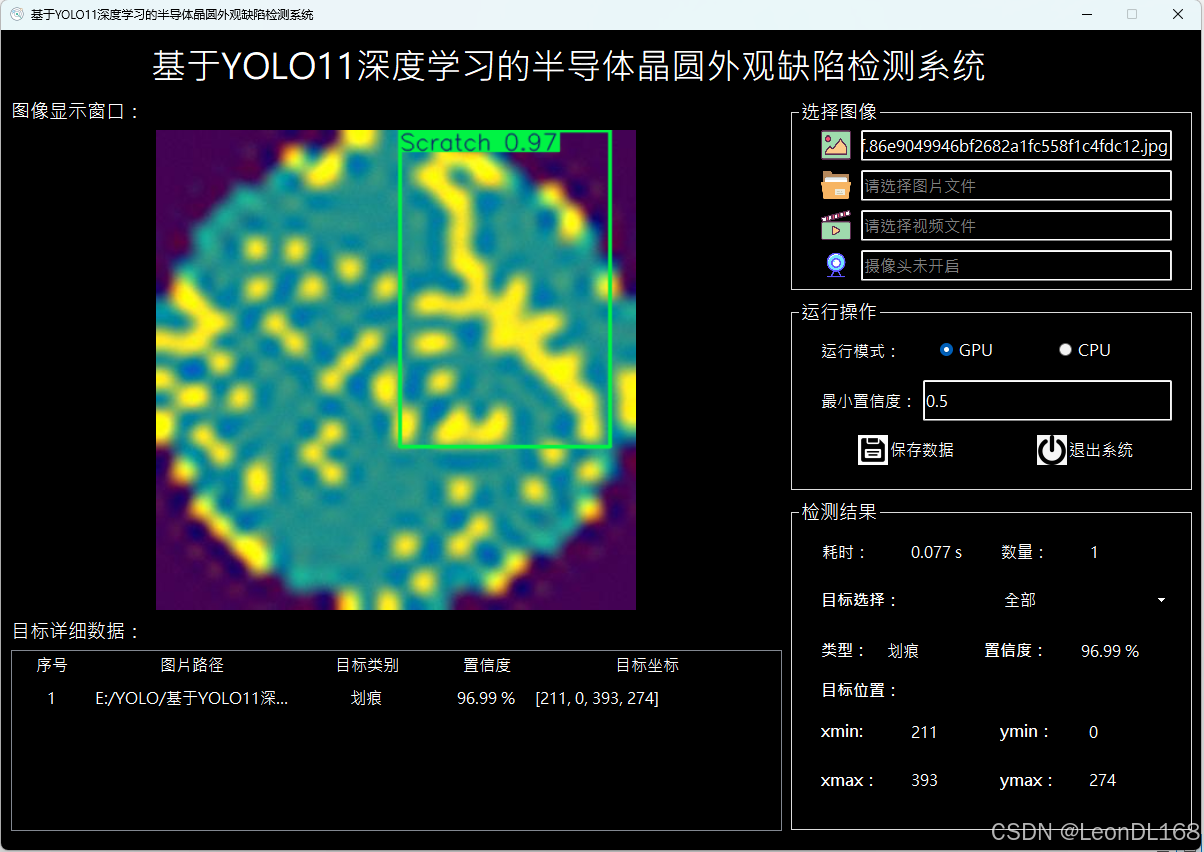
Task: Click the folder icon to choose image folder
Action: [836, 185]
